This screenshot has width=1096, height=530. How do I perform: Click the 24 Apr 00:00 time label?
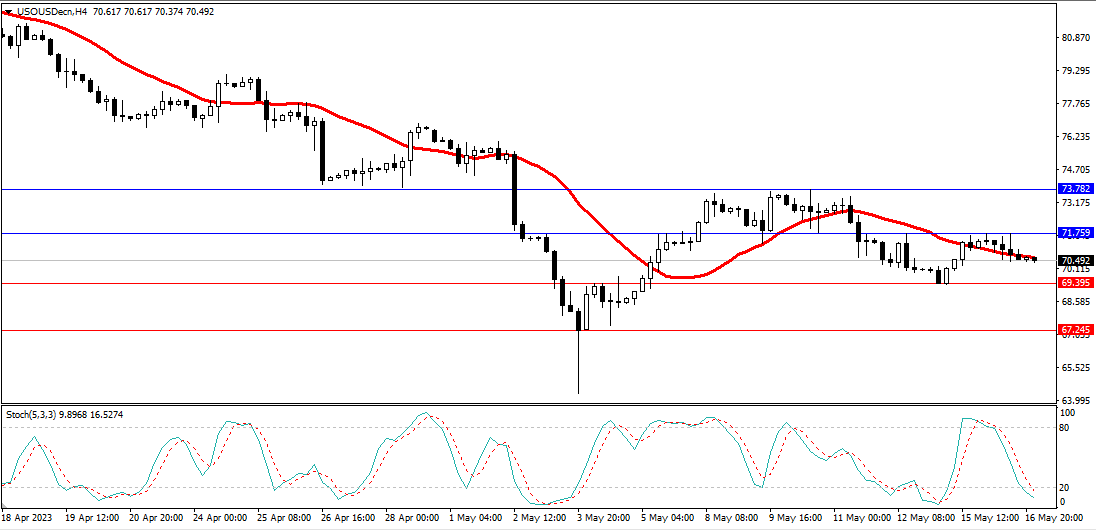click(x=221, y=518)
